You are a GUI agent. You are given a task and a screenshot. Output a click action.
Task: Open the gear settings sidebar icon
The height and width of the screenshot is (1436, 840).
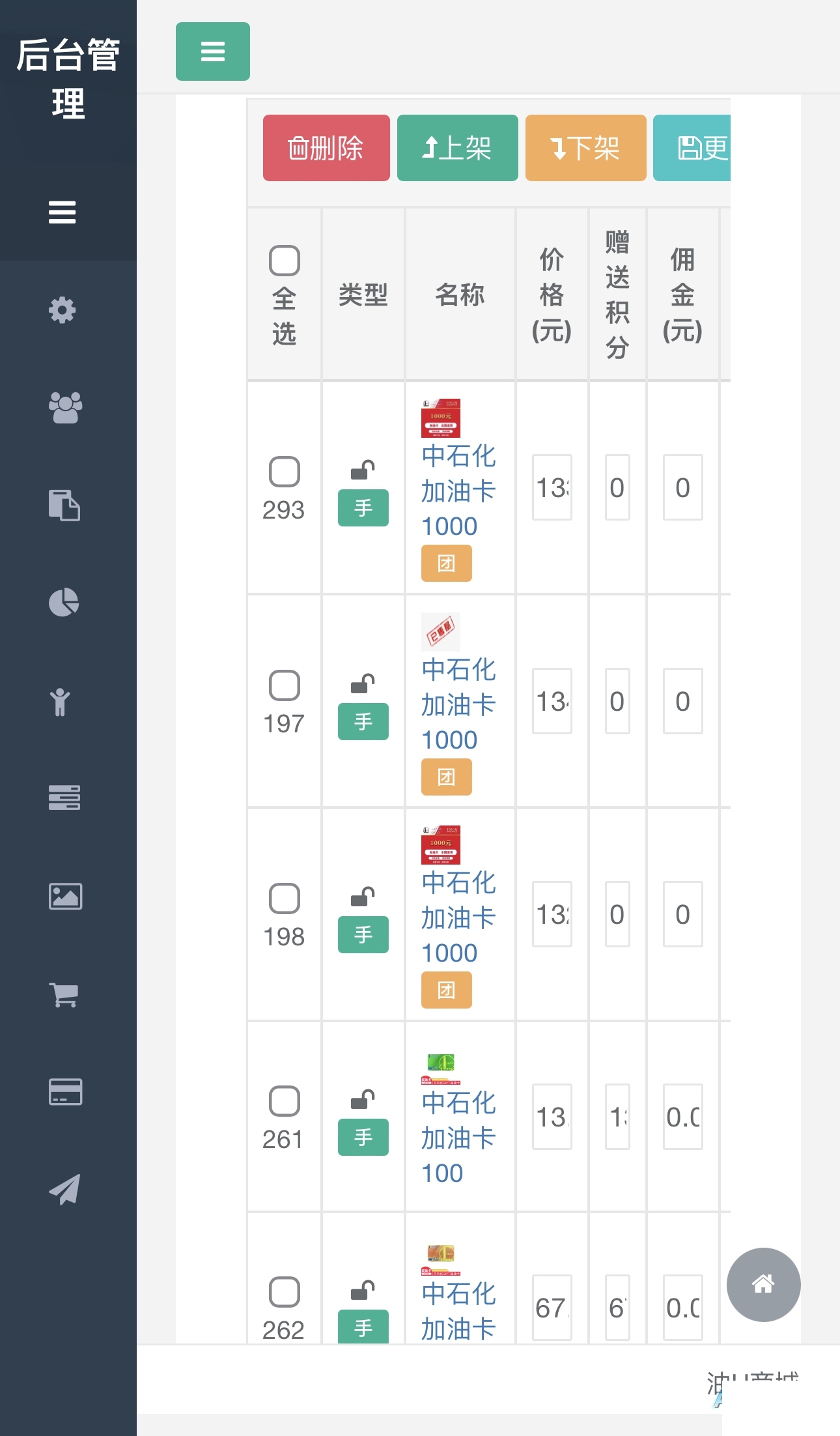(x=63, y=310)
